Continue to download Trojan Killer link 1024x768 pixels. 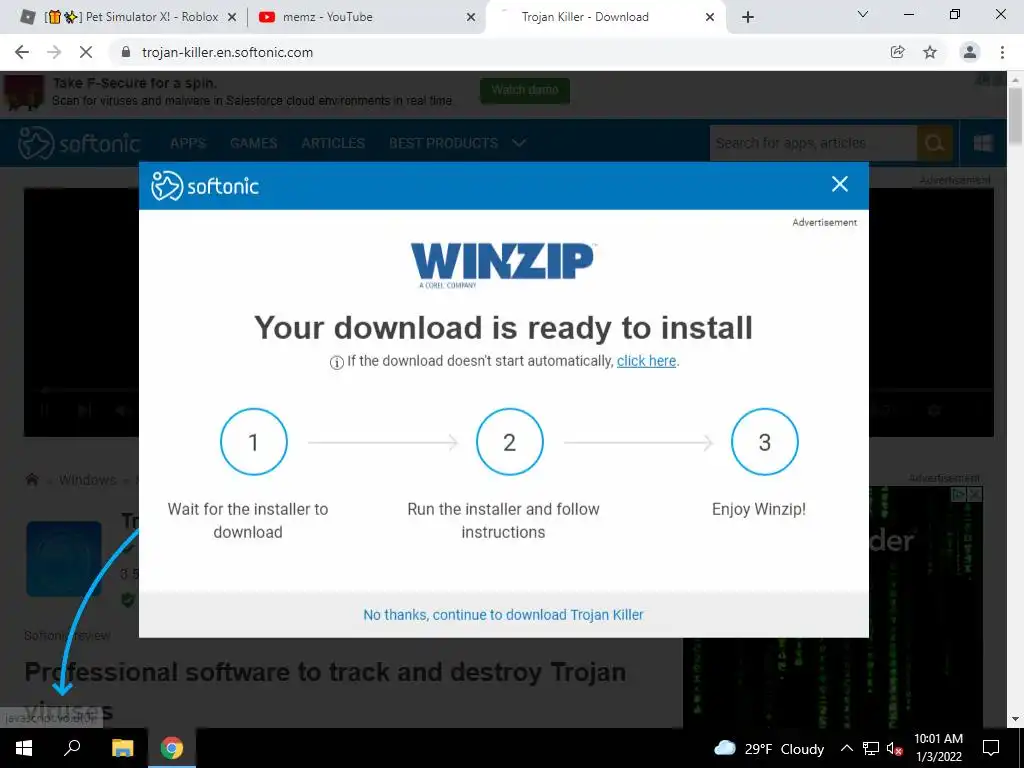tap(503, 615)
